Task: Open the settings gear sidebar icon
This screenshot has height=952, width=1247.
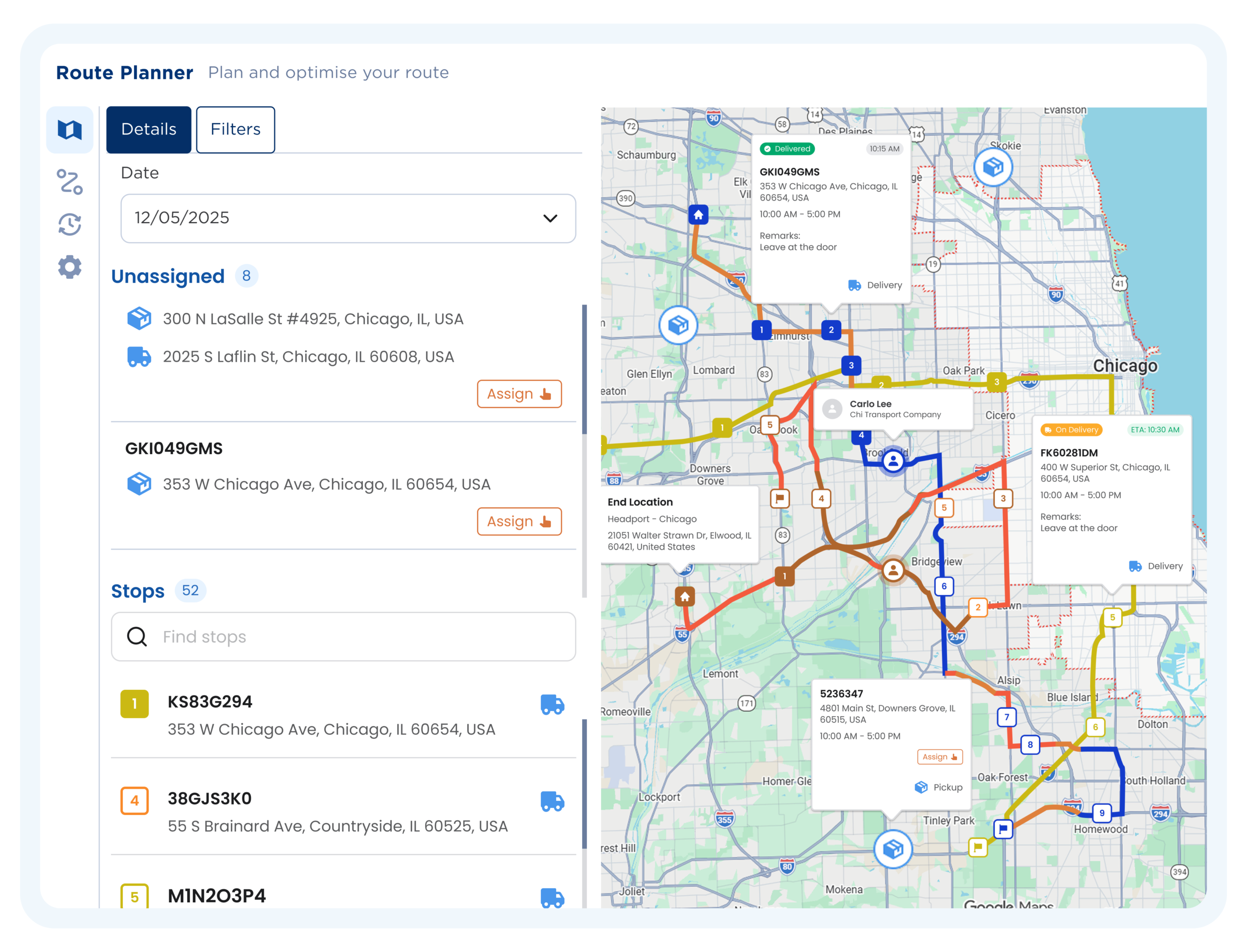Action: pos(70,267)
